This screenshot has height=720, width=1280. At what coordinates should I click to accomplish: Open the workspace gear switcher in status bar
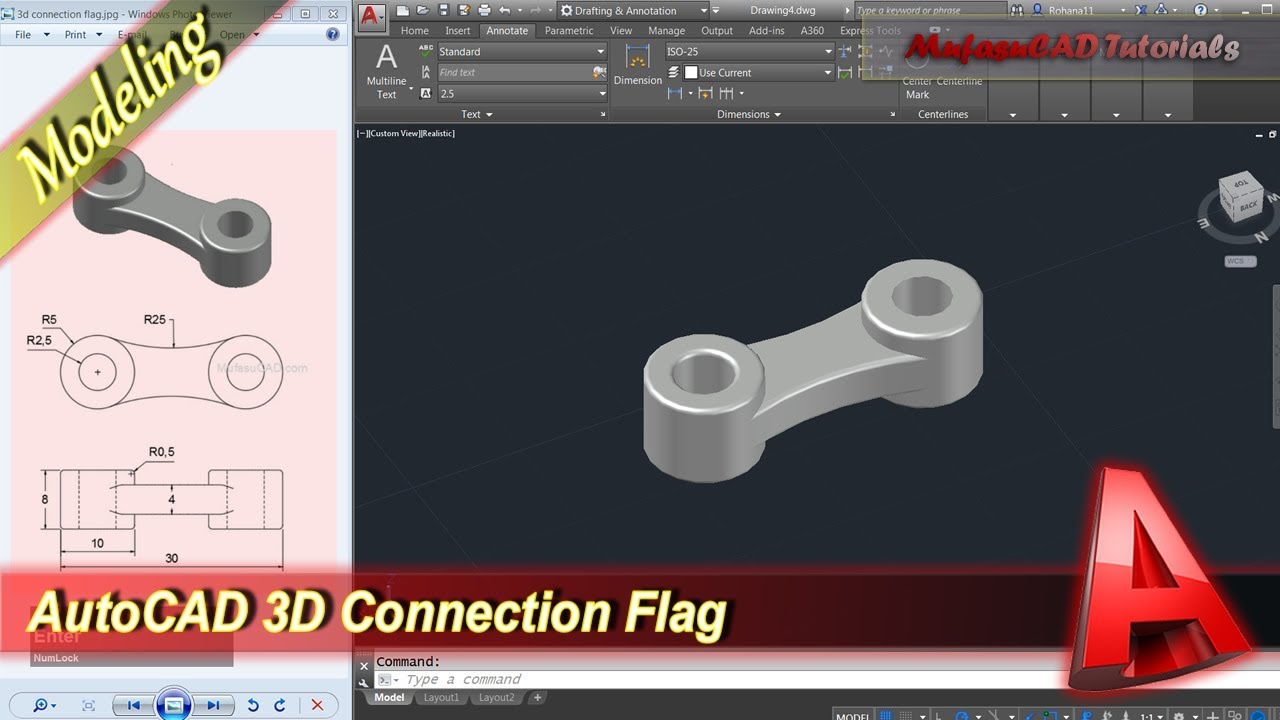click(1179, 715)
